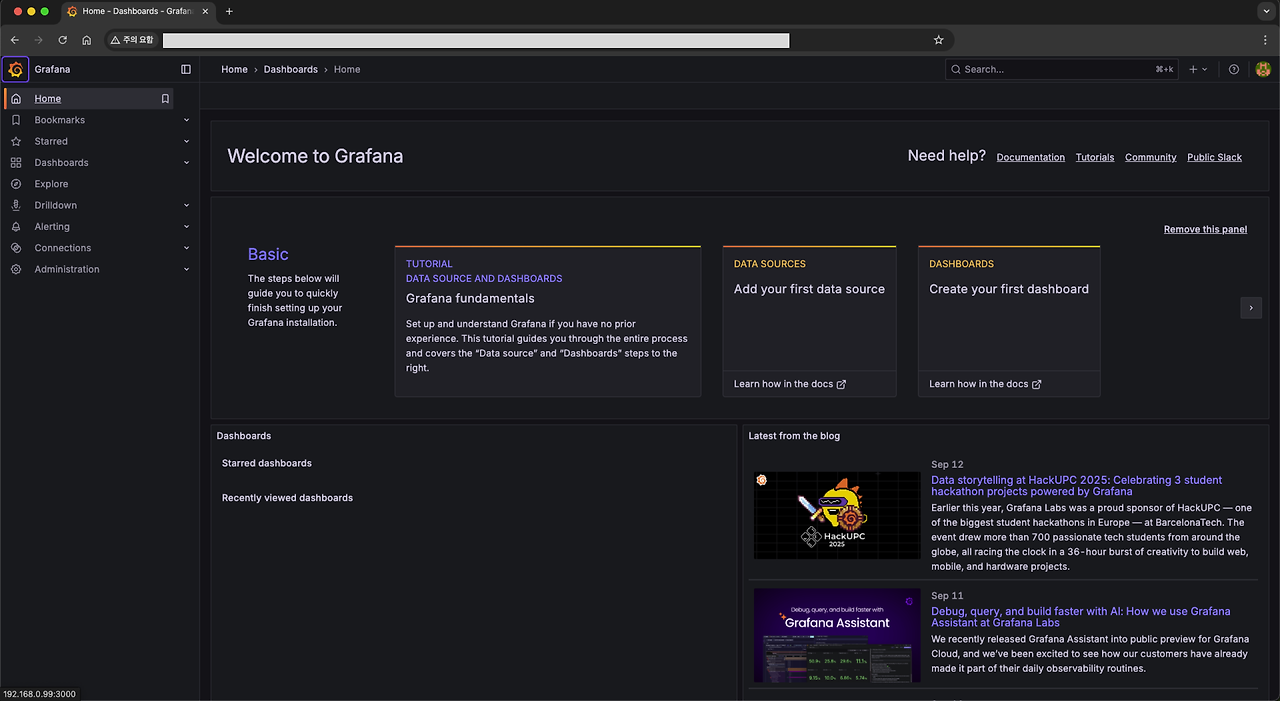
Task: Click Dashboards in the breadcrumb
Action: [x=291, y=69]
